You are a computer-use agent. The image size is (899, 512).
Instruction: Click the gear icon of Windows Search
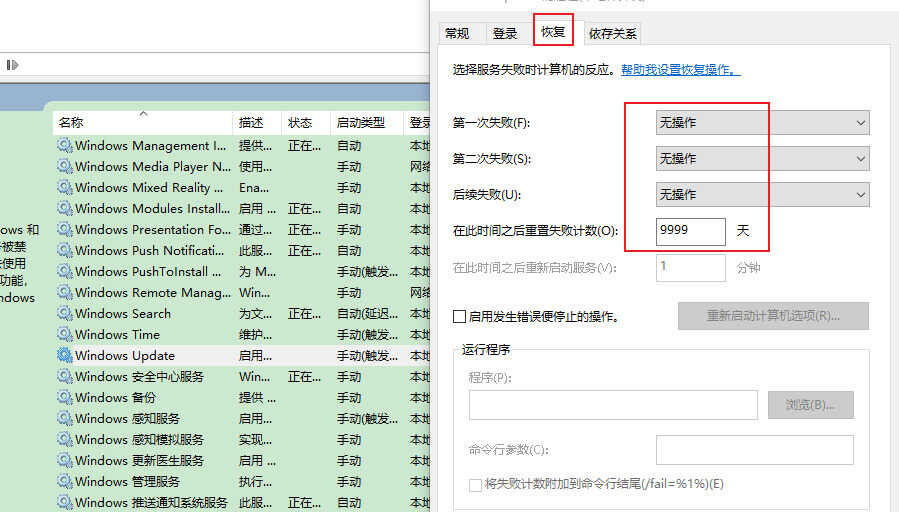[65, 314]
